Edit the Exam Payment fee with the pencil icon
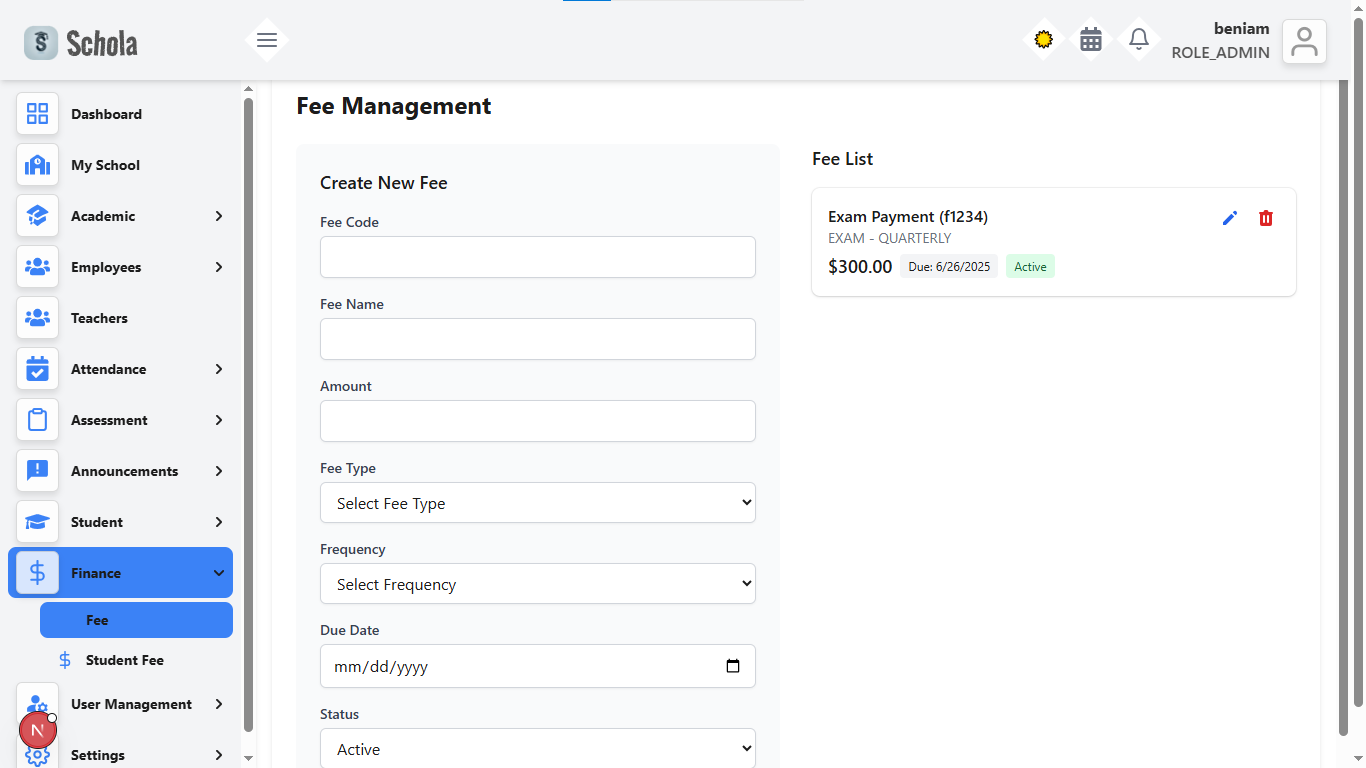 [1229, 217]
